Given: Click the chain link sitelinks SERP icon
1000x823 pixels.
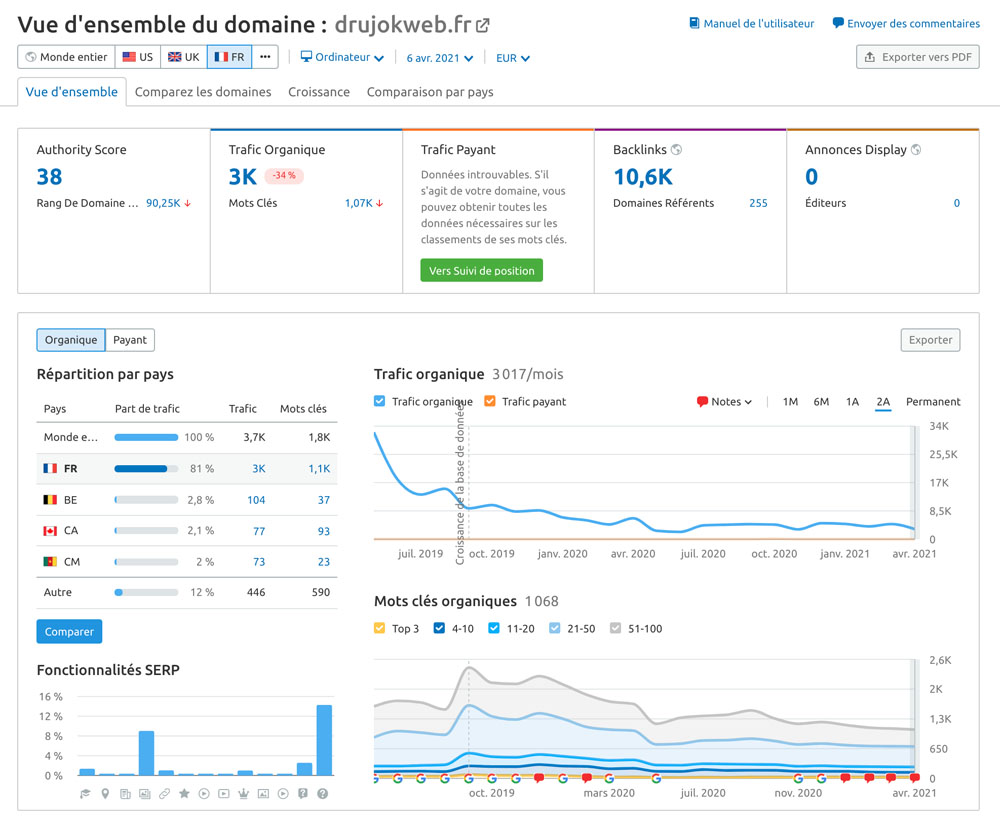Looking at the screenshot, I should click(x=165, y=794).
